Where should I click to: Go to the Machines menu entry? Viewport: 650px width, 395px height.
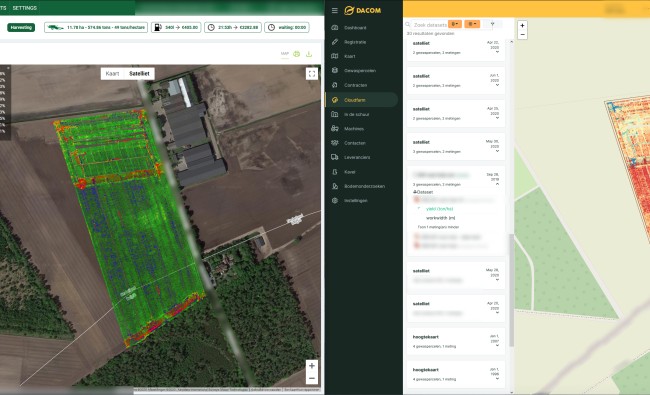point(354,128)
